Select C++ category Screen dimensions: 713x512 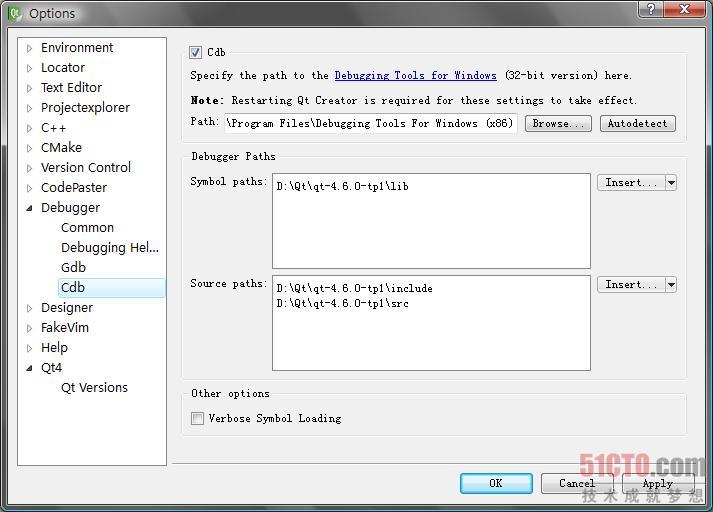54,128
